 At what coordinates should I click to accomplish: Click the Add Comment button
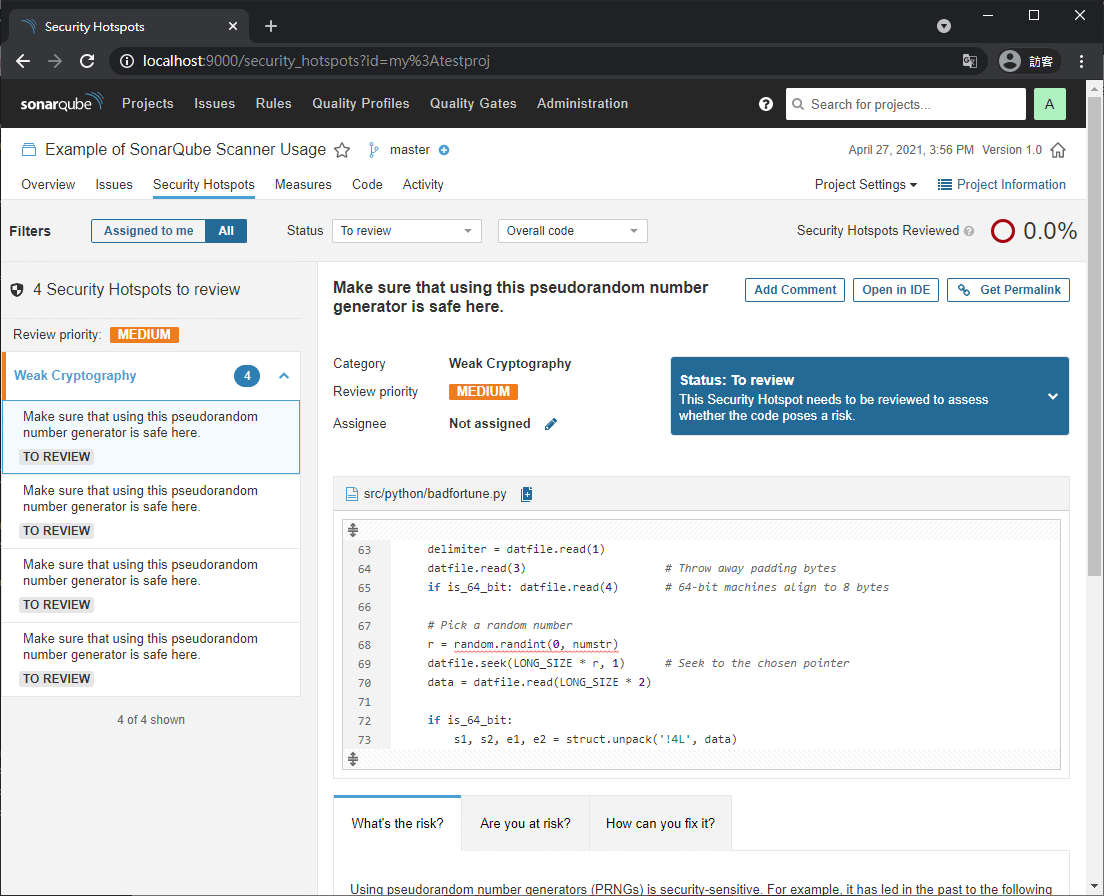point(795,290)
